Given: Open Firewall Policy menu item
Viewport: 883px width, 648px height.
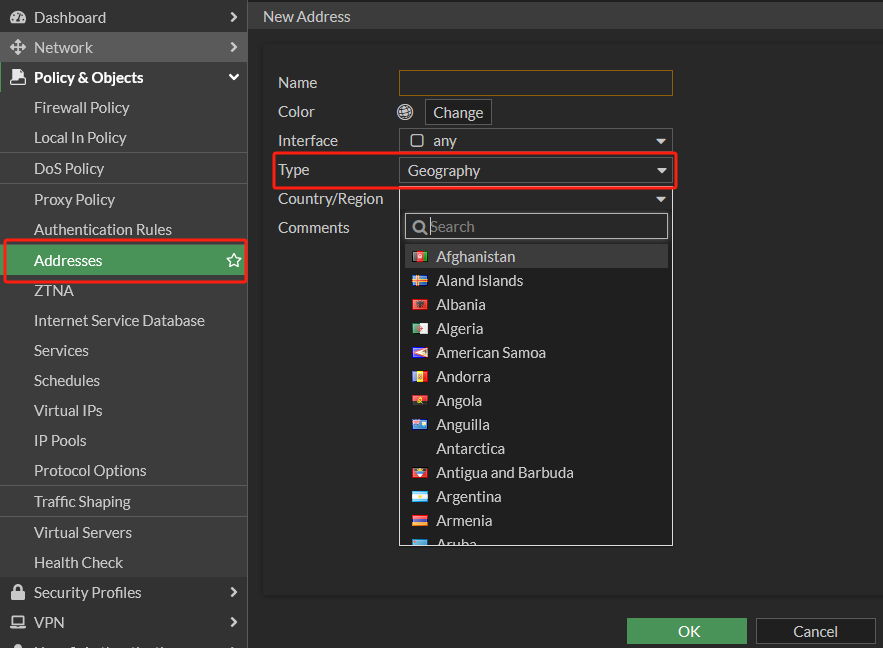Looking at the screenshot, I should point(81,107).
